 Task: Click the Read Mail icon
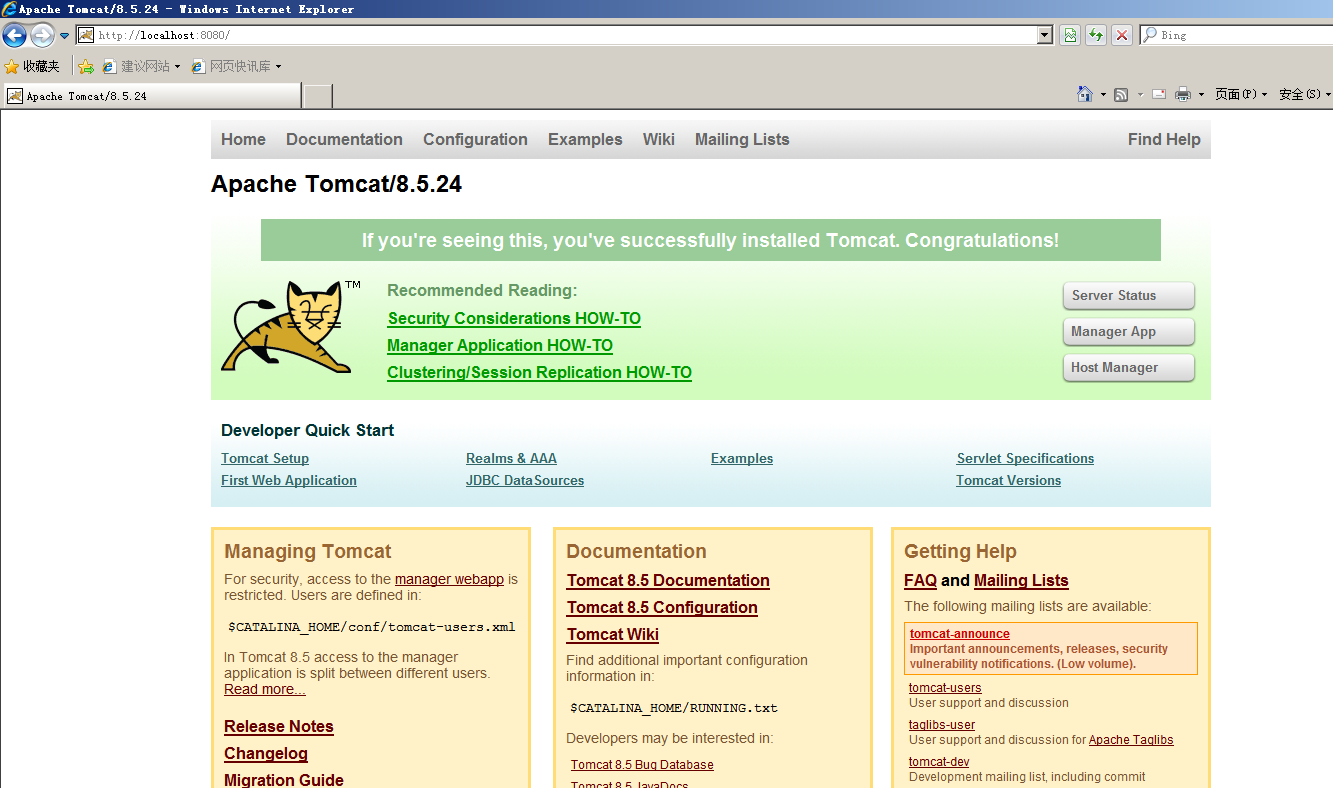click(x=1158, y=94)
